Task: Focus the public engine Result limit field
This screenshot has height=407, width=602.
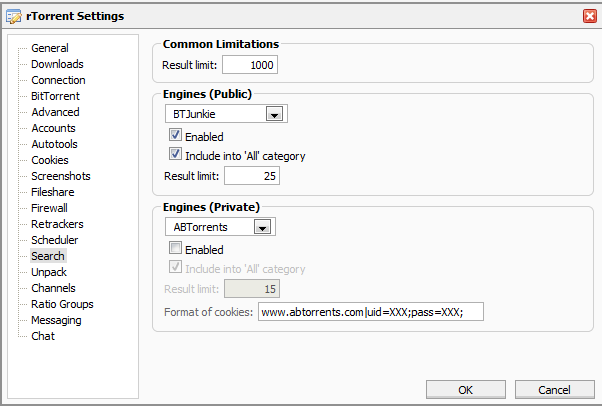Action: tap(251, 176)
